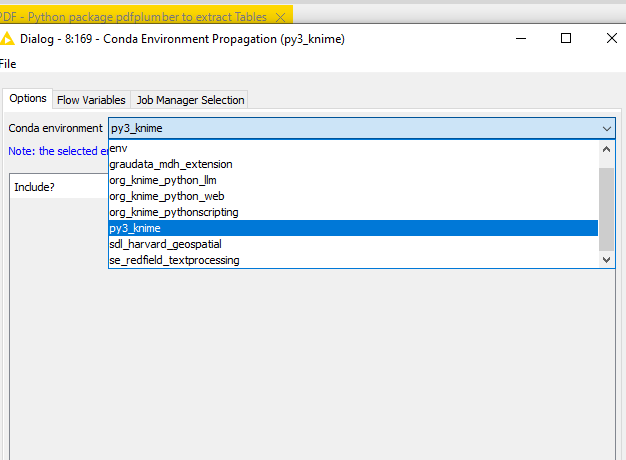Select highlighted py3_knime list entry

coord(353,228)
